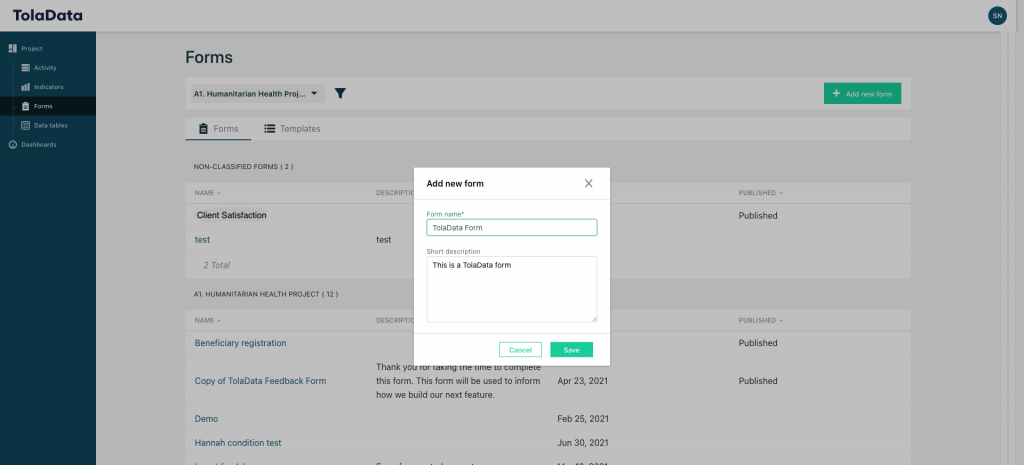Switch to the Forms tab
Screen dimensions: 1024x465
click(218, 129)
